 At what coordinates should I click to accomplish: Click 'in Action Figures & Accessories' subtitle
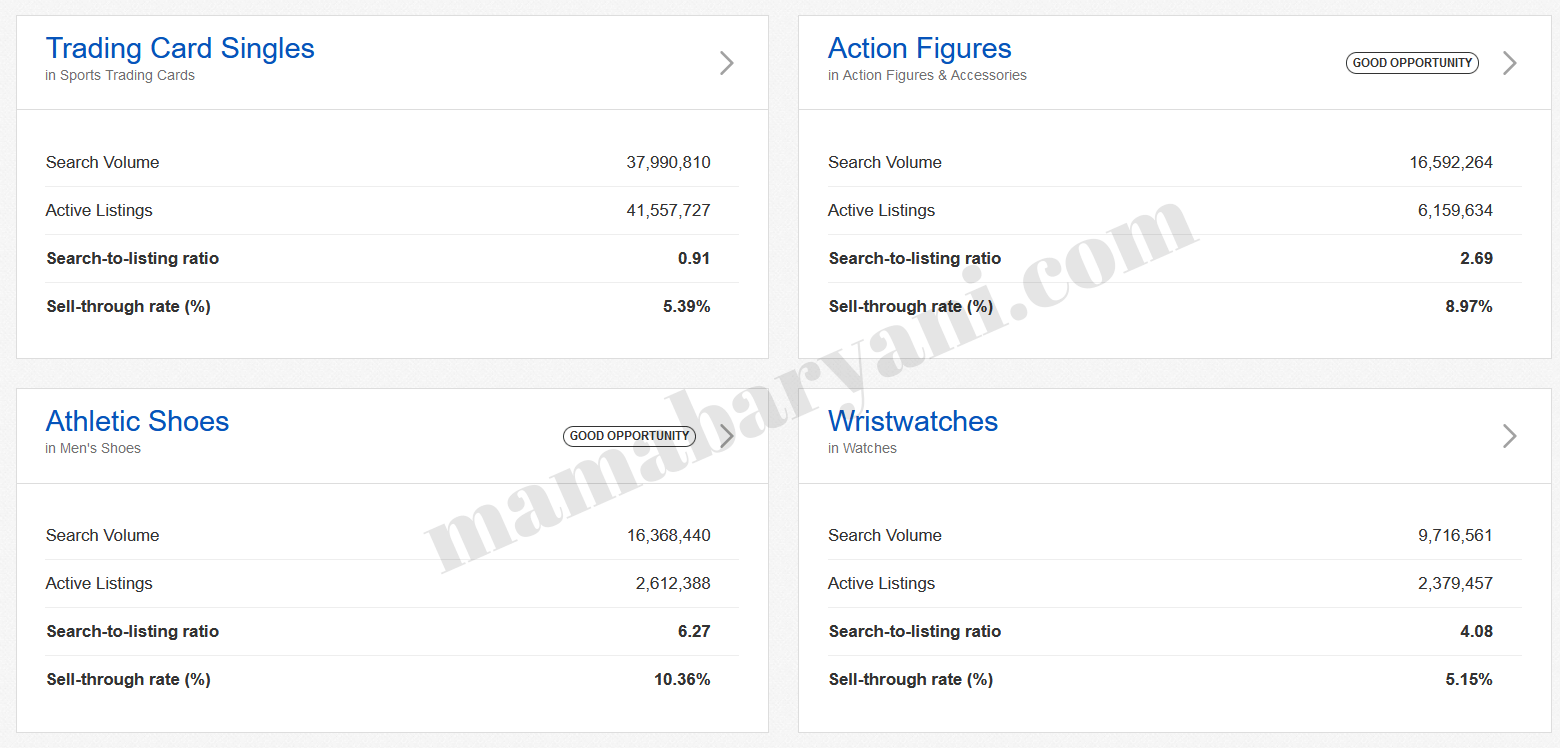927,76
